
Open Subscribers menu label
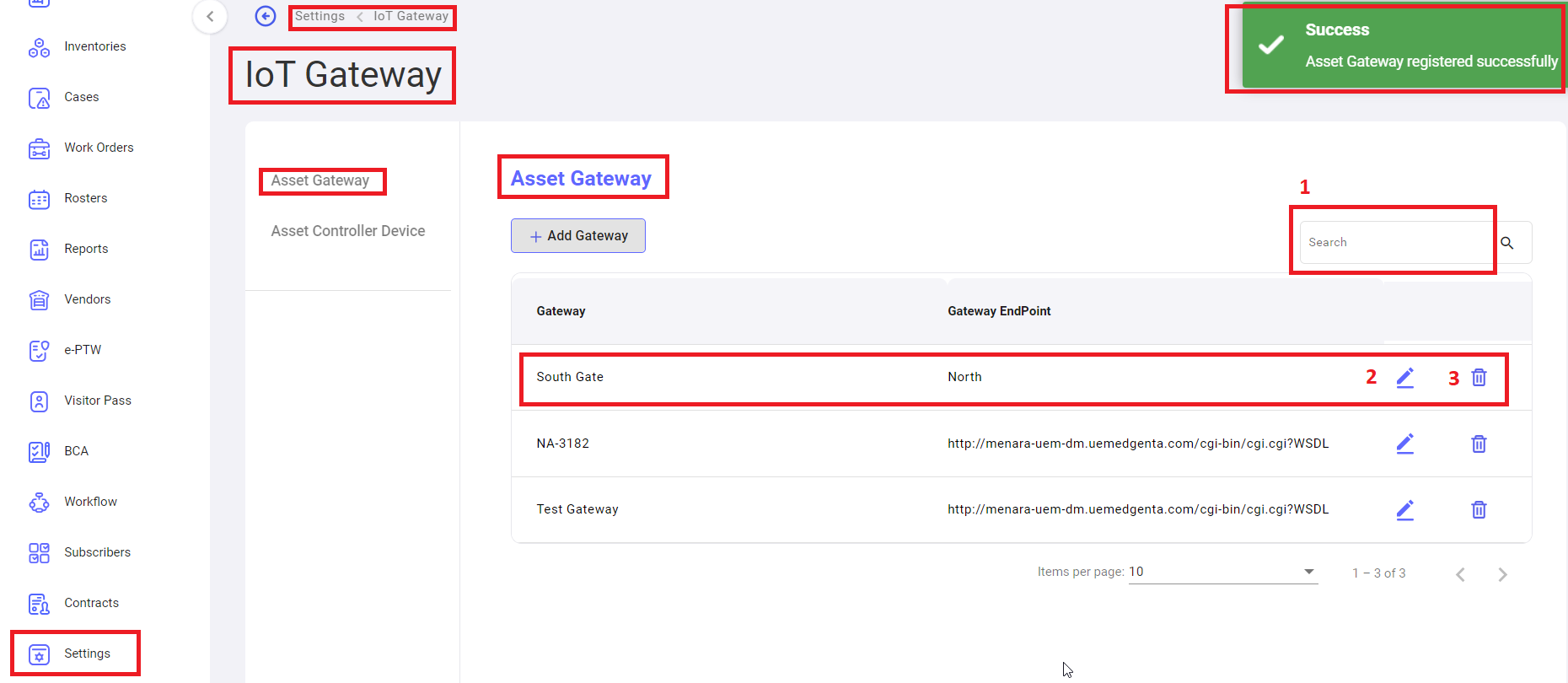pyautogui.click(x=98, y=552)
